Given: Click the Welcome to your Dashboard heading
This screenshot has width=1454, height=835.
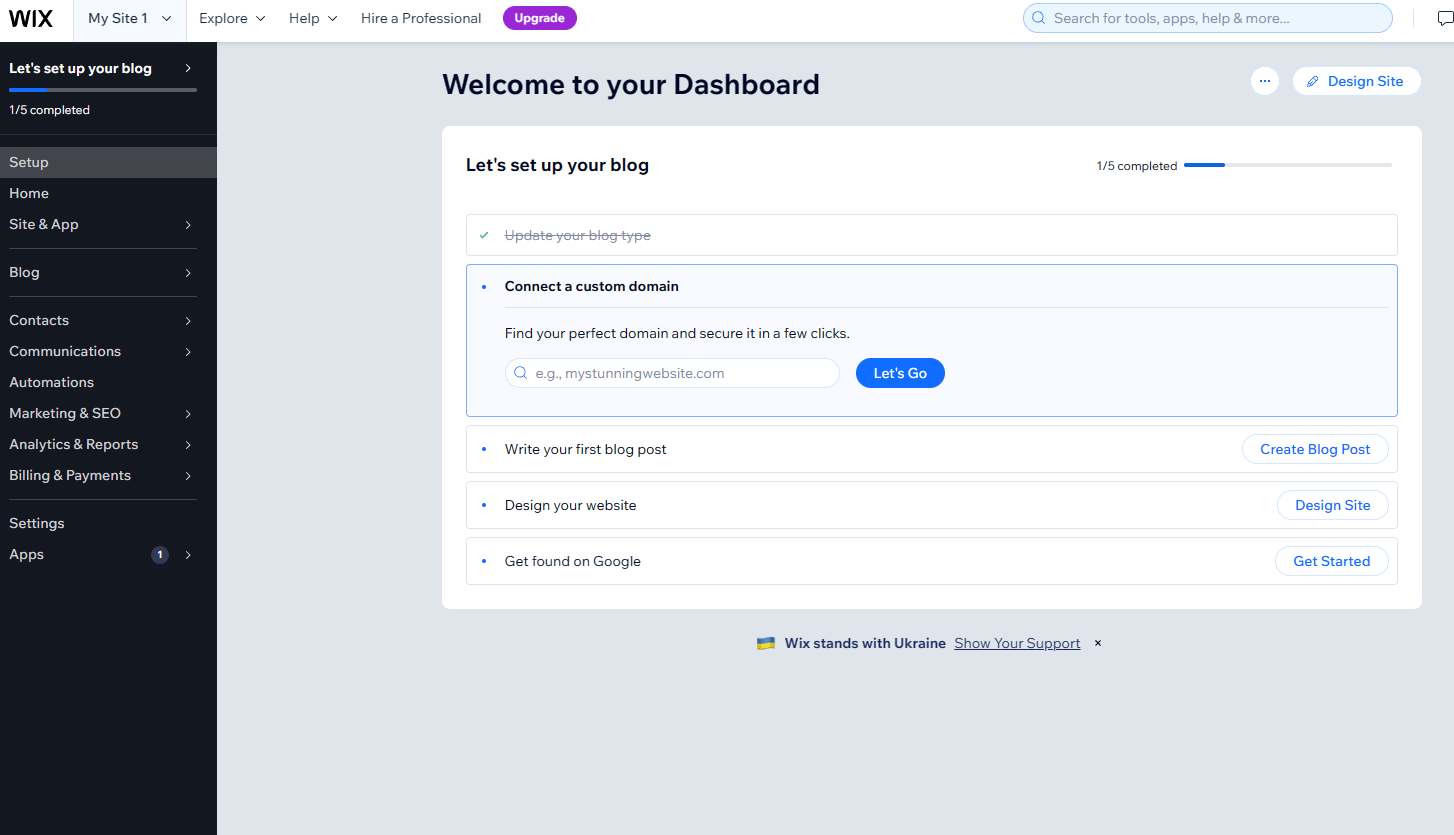Looking at the screenshot, I should [x=631, y=84].
